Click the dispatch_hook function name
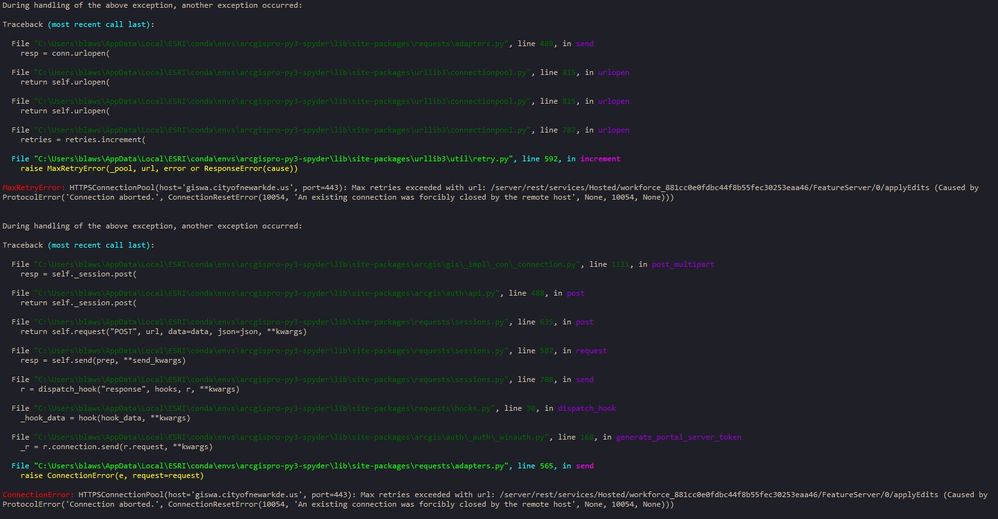The image size is (998, 519). pos(587,408)
